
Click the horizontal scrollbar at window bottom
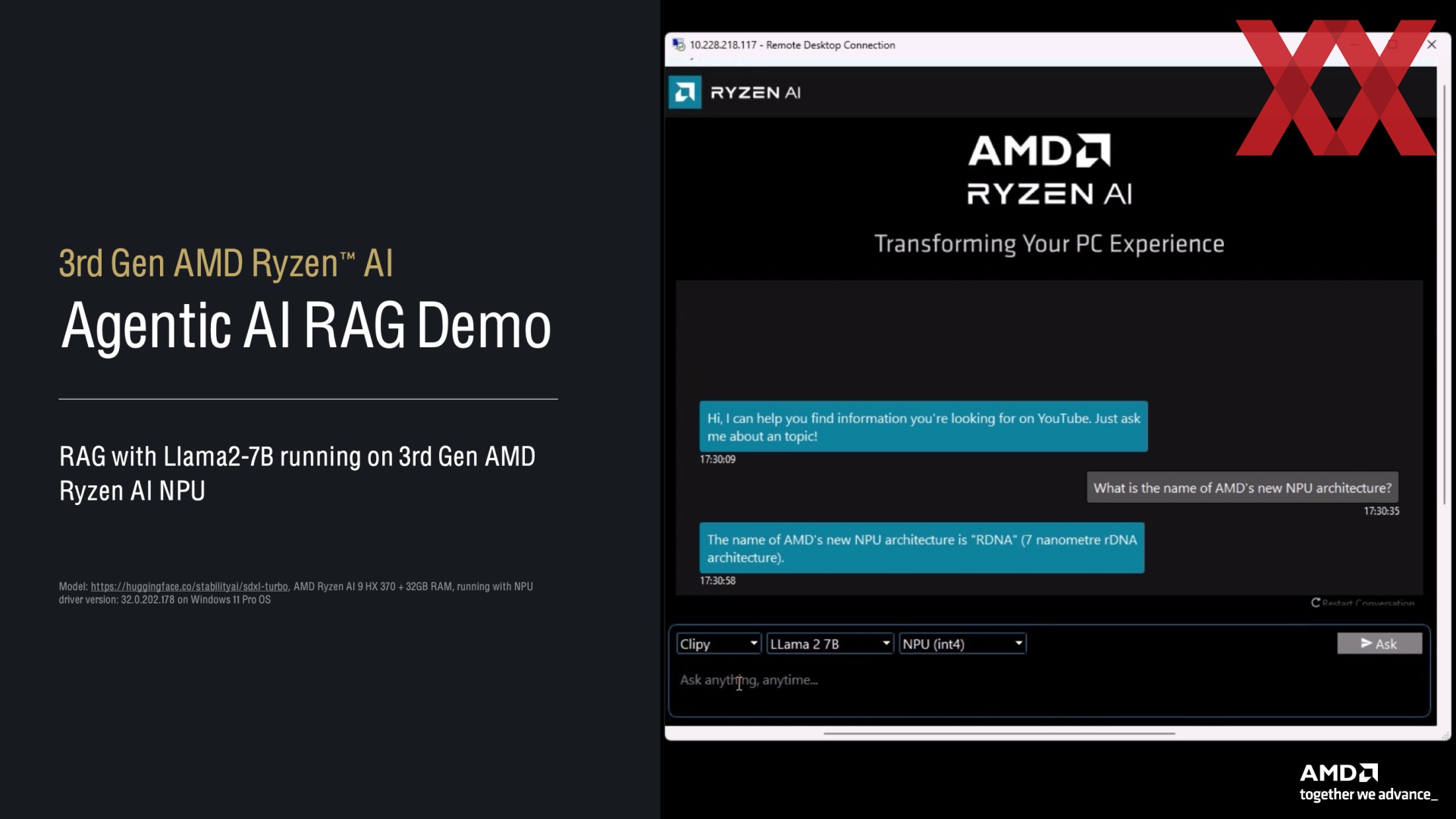tap(999, 733)
